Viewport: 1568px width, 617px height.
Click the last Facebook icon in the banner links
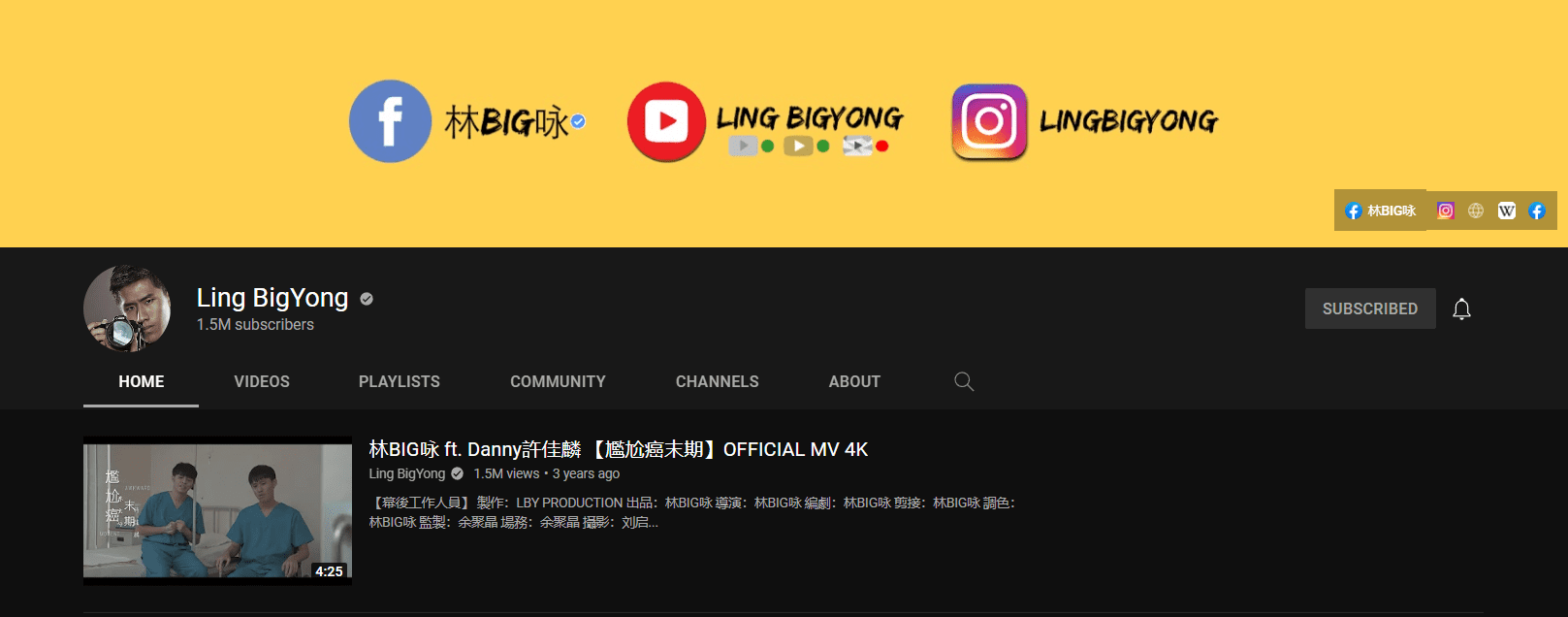pyautogui.click(x=1537, y=211)
